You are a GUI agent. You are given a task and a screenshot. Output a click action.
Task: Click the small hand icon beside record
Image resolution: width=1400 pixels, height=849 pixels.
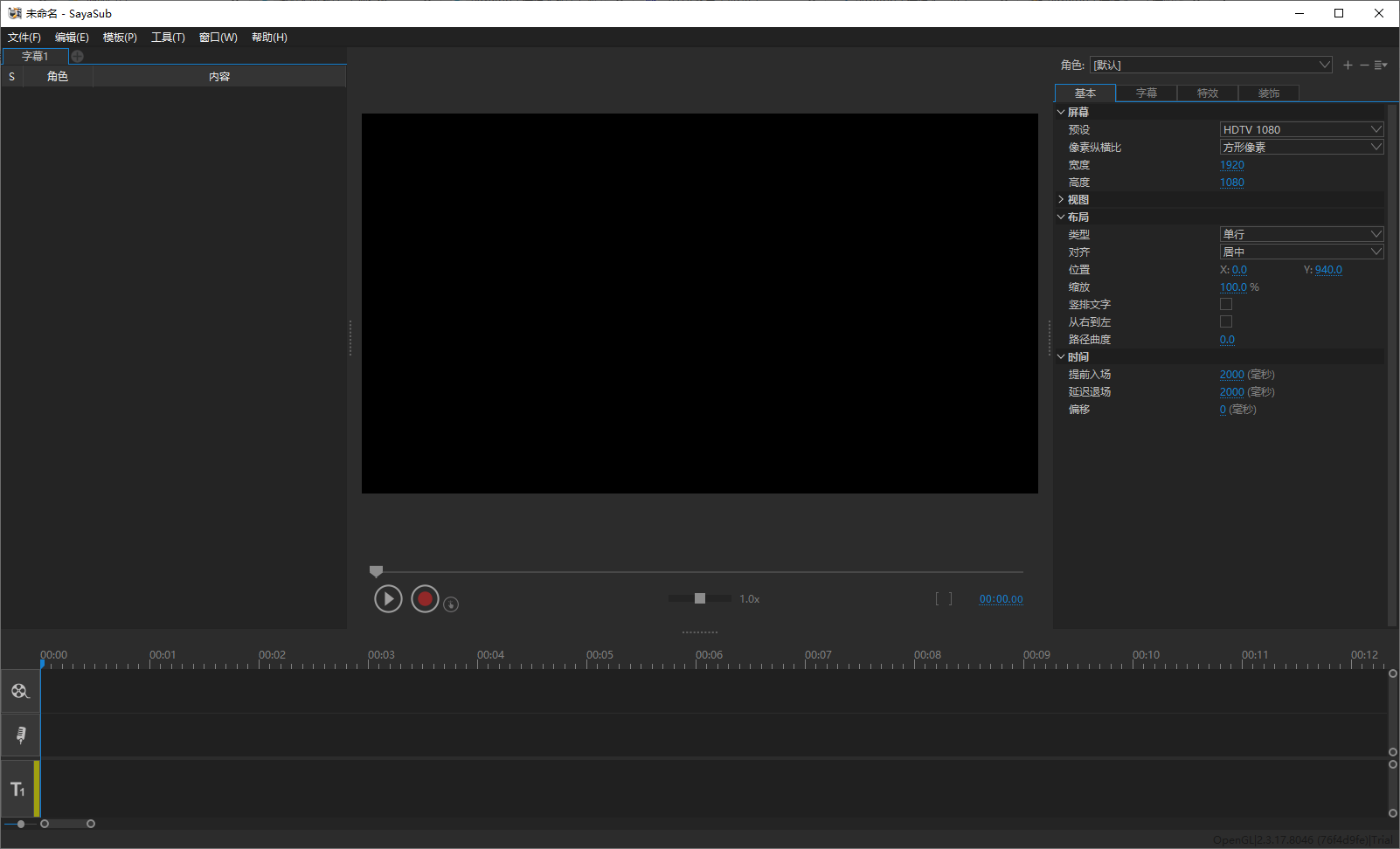click(451, 604)
